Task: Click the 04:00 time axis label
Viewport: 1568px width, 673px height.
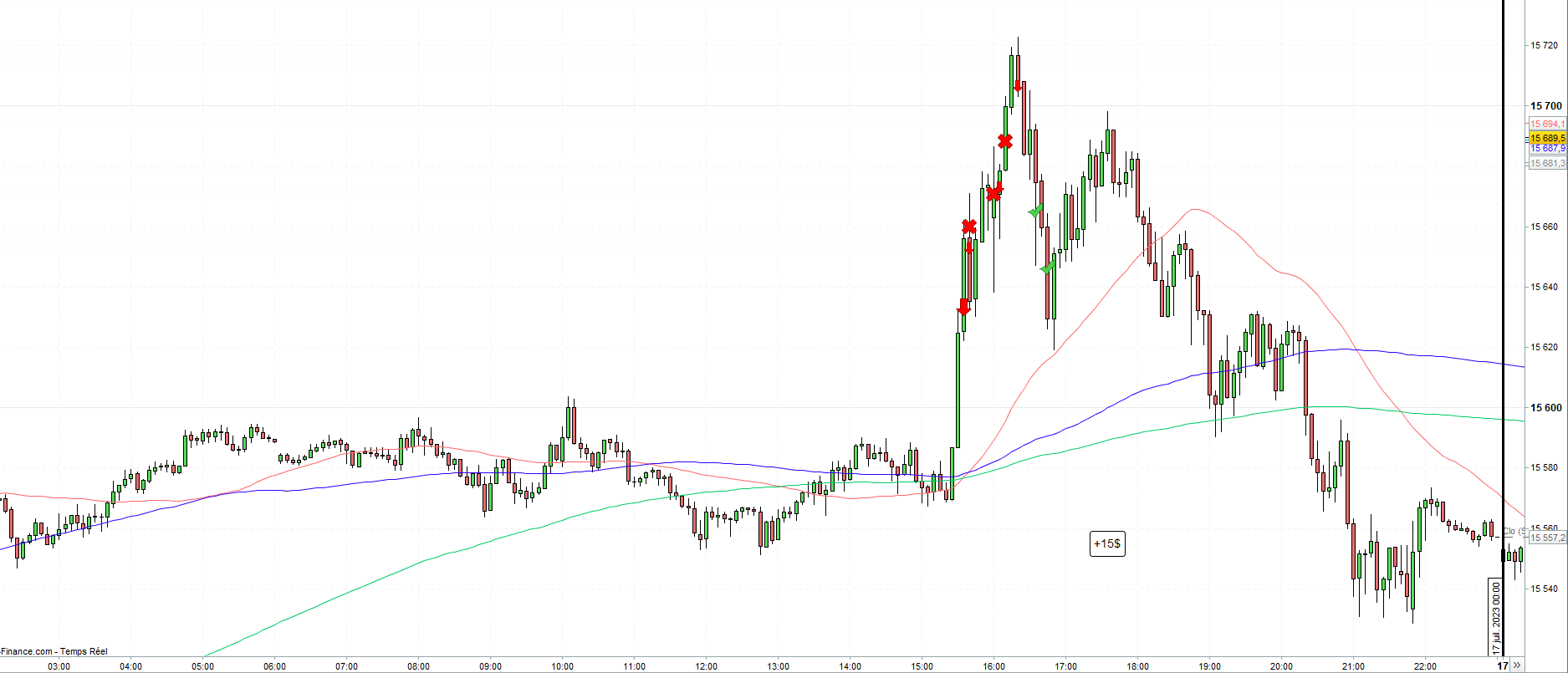Action: 130,666
